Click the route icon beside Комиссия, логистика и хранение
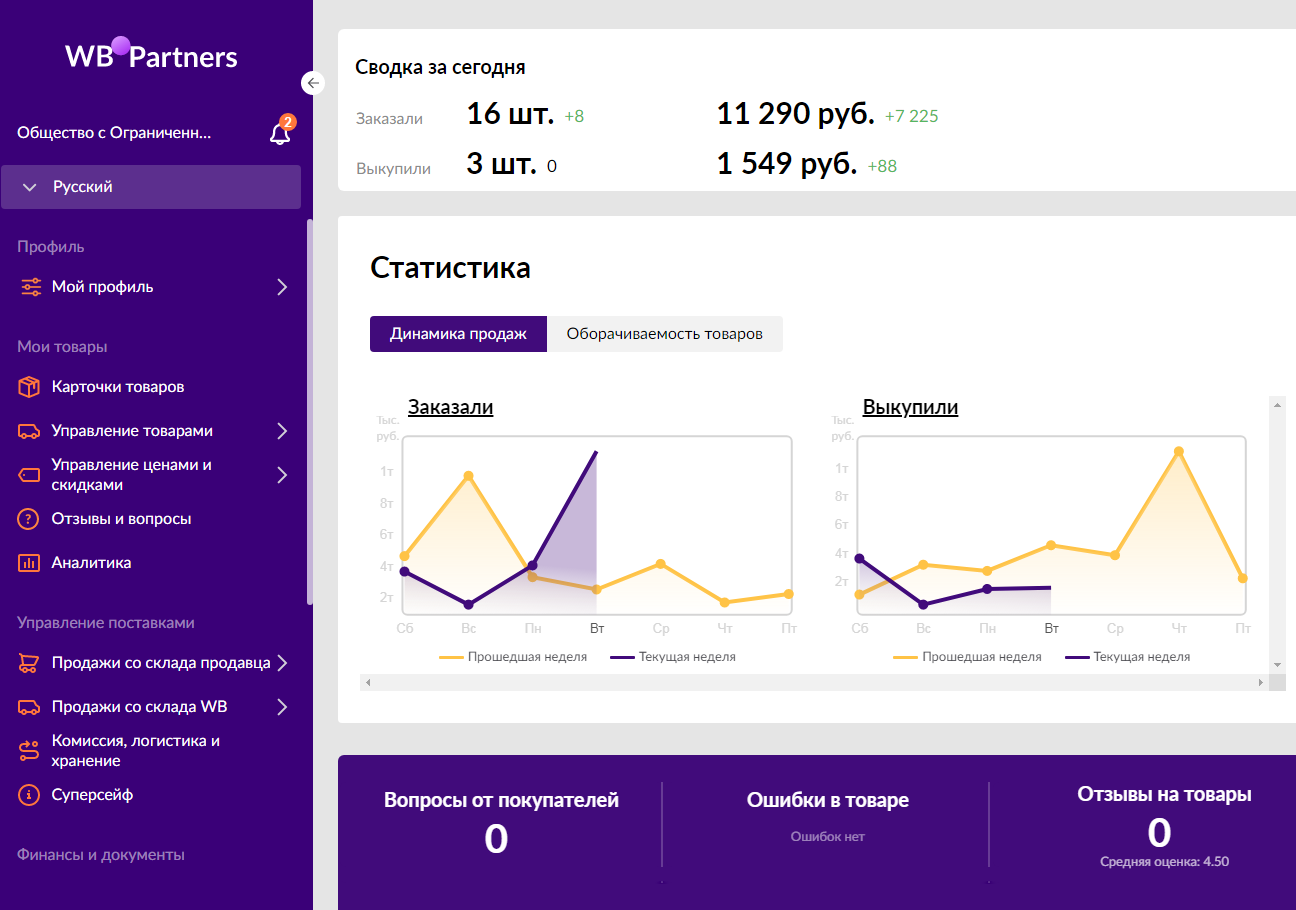1296x910 pixels. tap(30, 751)
